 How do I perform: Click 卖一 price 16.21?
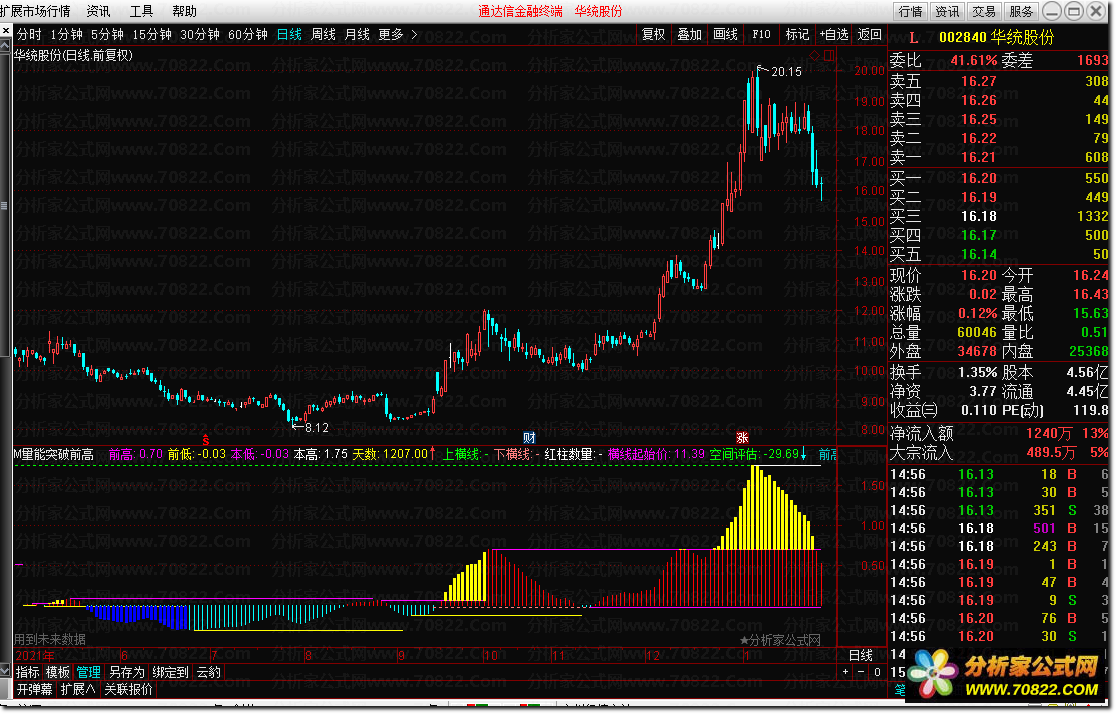(979, 157)
